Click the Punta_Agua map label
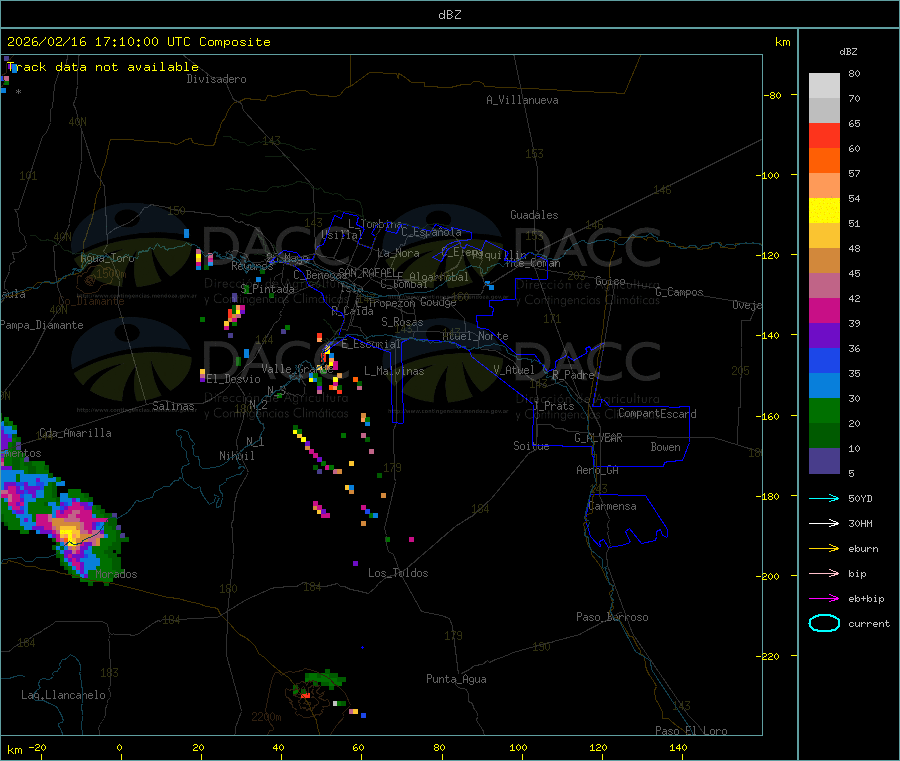Image resolution: width=900 pixels, height=761 pixels. pos(456,679)
